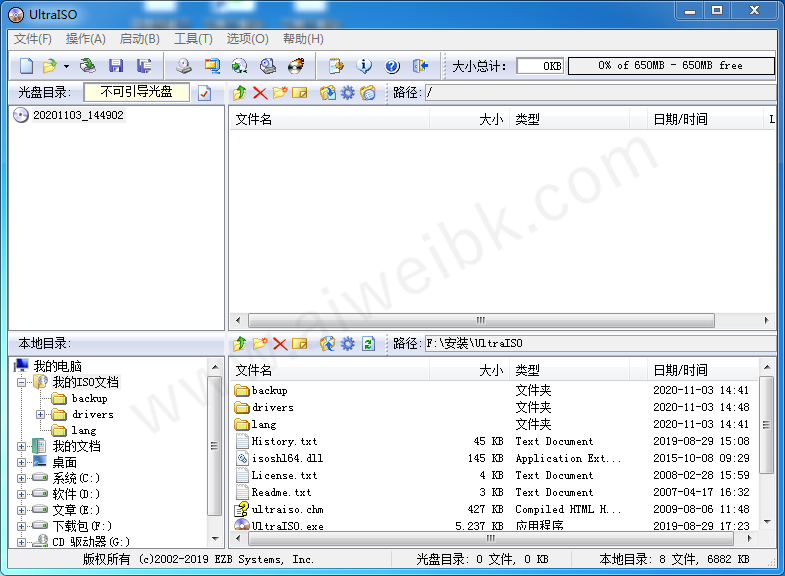The image size is (785, 576).
Task: Click the gear icon in local pane toolbar
Action: 347,344
